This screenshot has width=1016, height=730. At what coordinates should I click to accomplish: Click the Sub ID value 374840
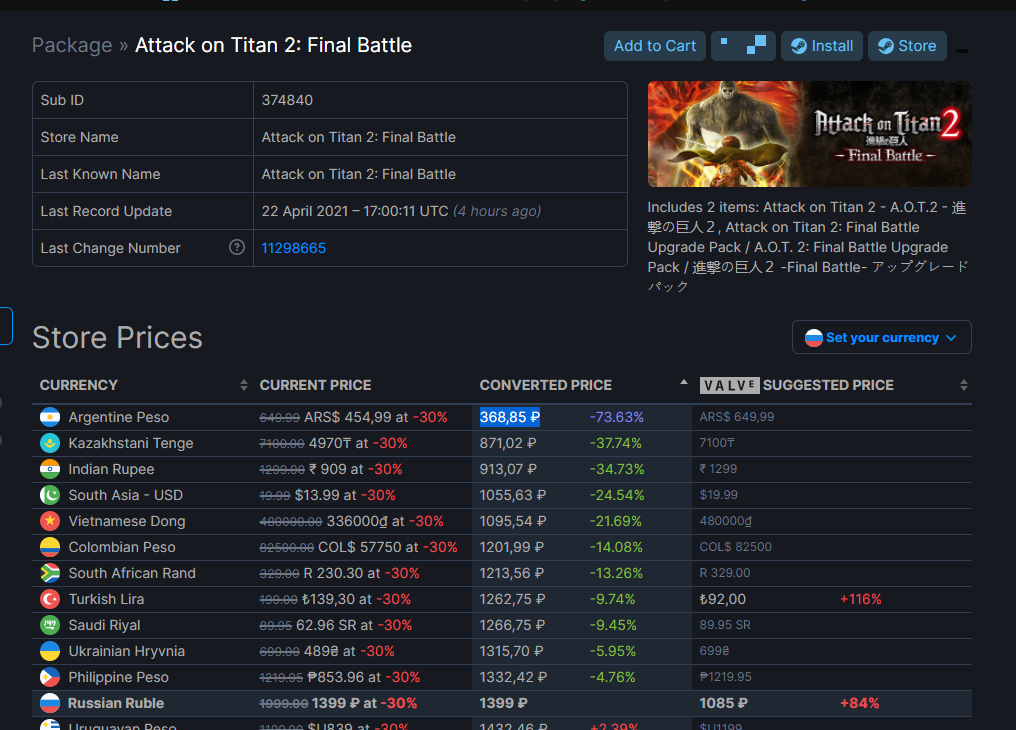(x=287, y=100)
